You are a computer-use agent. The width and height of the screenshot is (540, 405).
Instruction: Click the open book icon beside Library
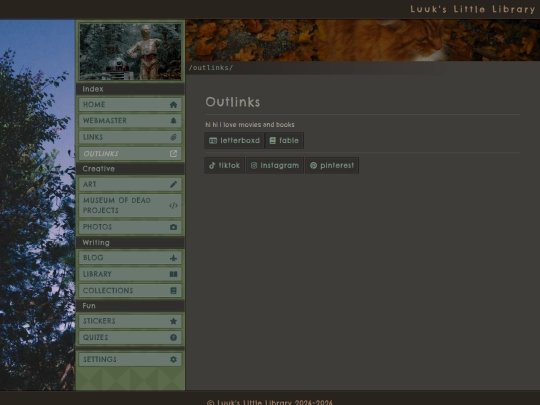coord(173,274)
